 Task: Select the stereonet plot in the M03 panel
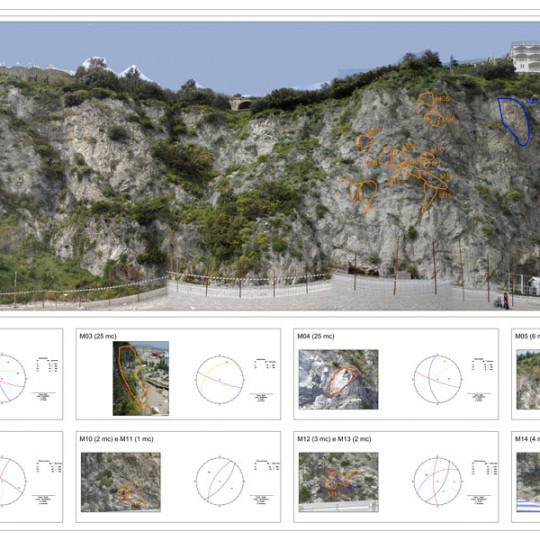[x=220, y=380]
